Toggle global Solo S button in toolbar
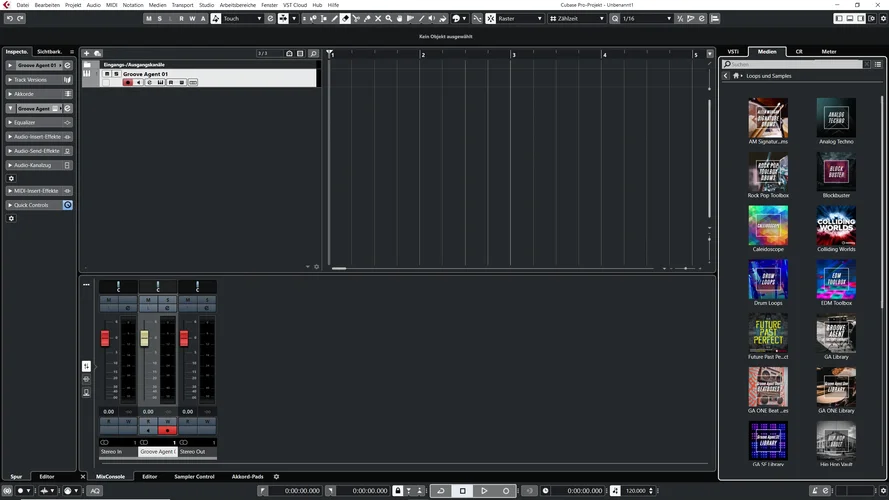This screenshot has width=889, height=500. [159, 19]
